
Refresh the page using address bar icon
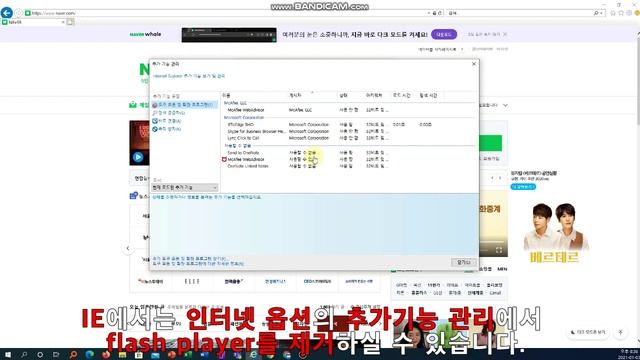[x=440, y=13]
